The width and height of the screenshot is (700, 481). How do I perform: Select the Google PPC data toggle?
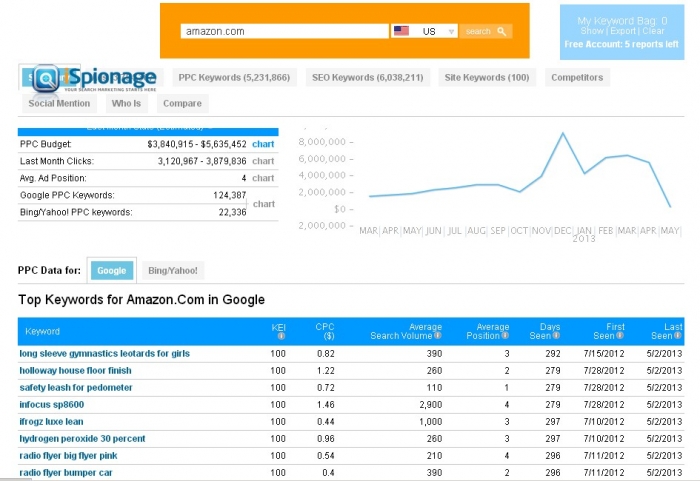(111, 270)
